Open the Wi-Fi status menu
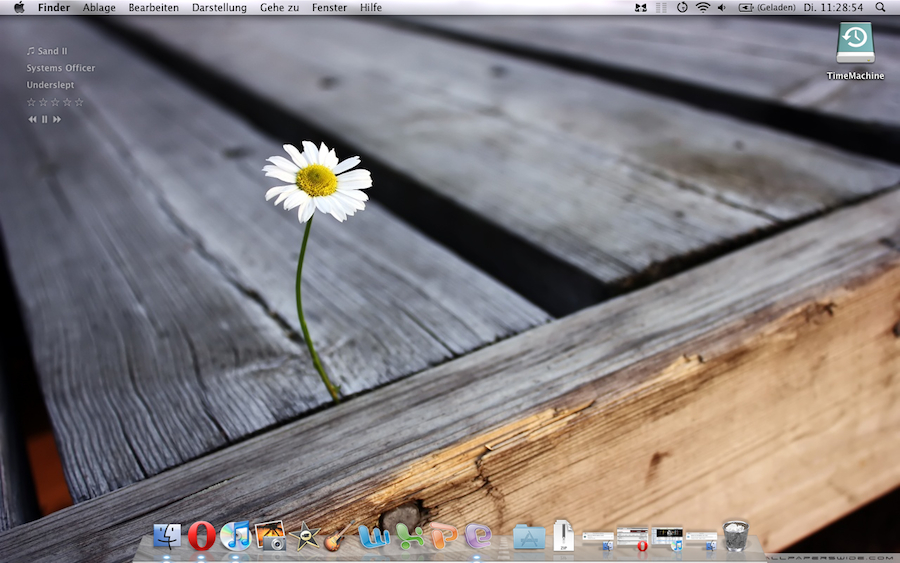 pyautogui.click(x=703, y=7)
